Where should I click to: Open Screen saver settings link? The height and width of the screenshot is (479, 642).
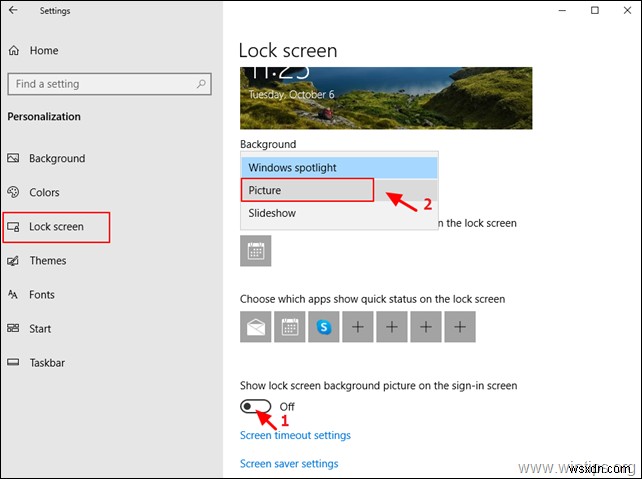289,463
